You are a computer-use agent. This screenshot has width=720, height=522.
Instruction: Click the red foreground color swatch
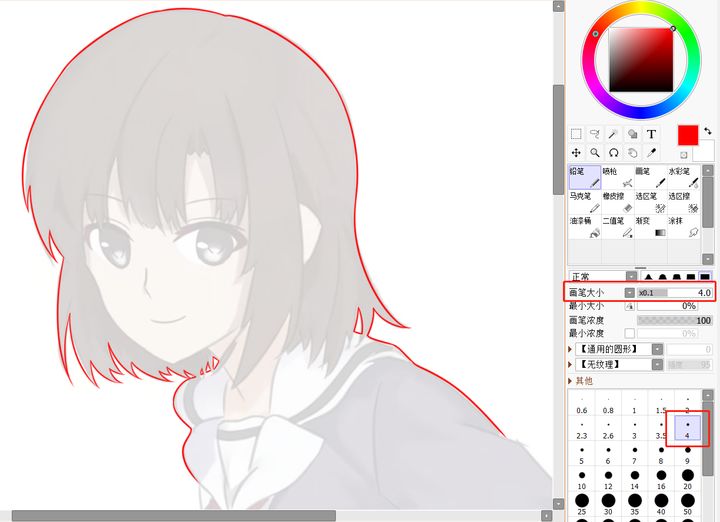pyautogui.click(x=688, y=135)
